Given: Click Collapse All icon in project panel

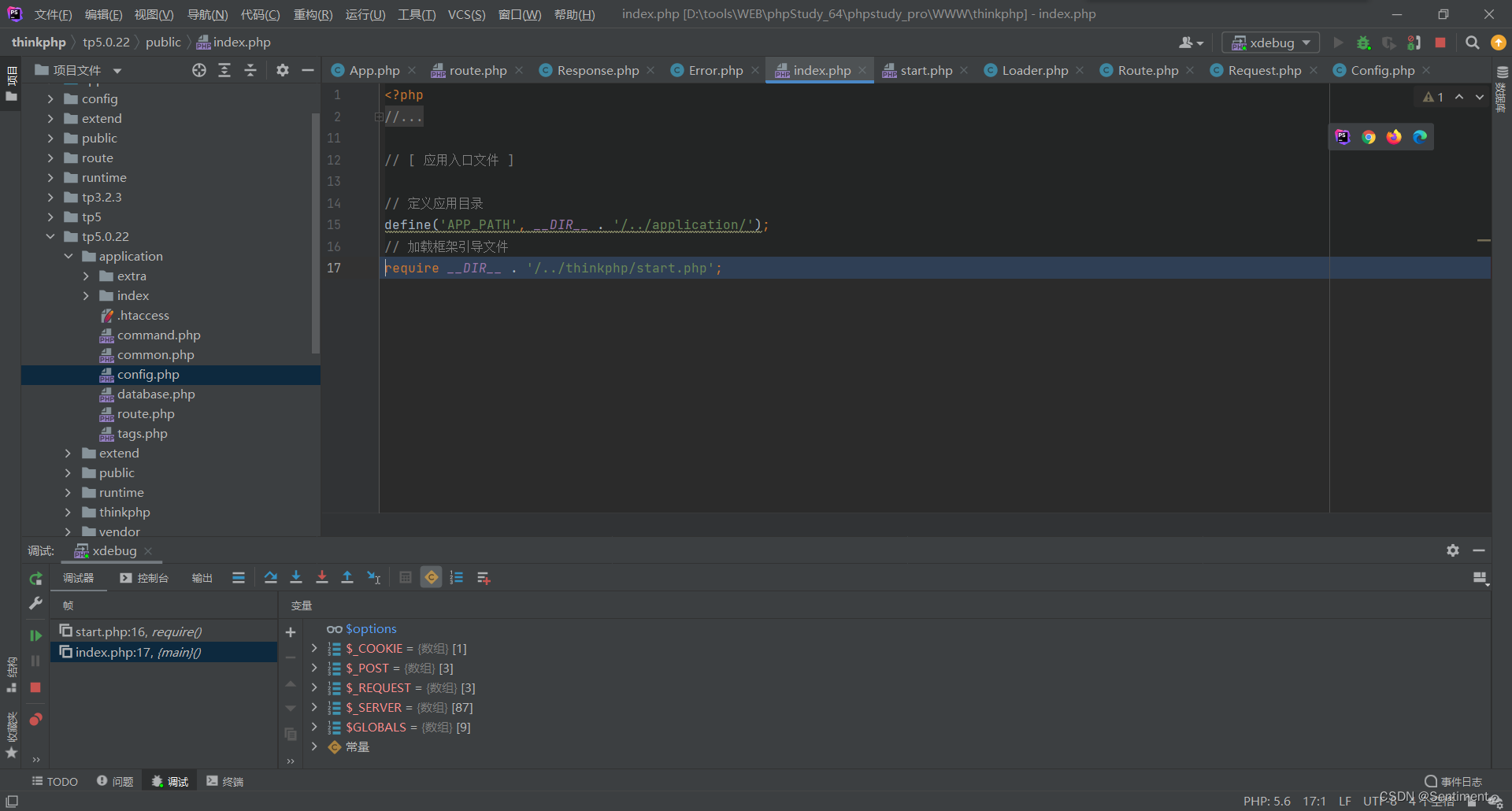Looking at the screenshot, I should click(x=250, y=70).
